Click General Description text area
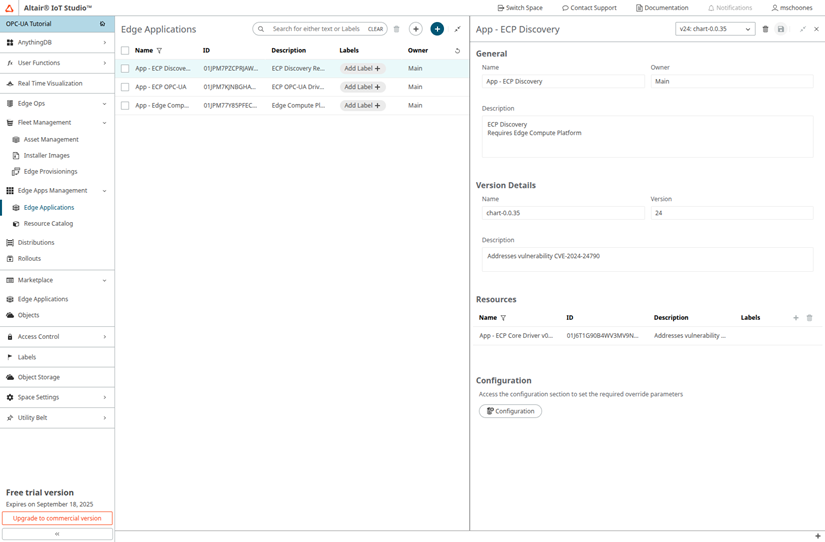825x542 pixels. point(647,137)
